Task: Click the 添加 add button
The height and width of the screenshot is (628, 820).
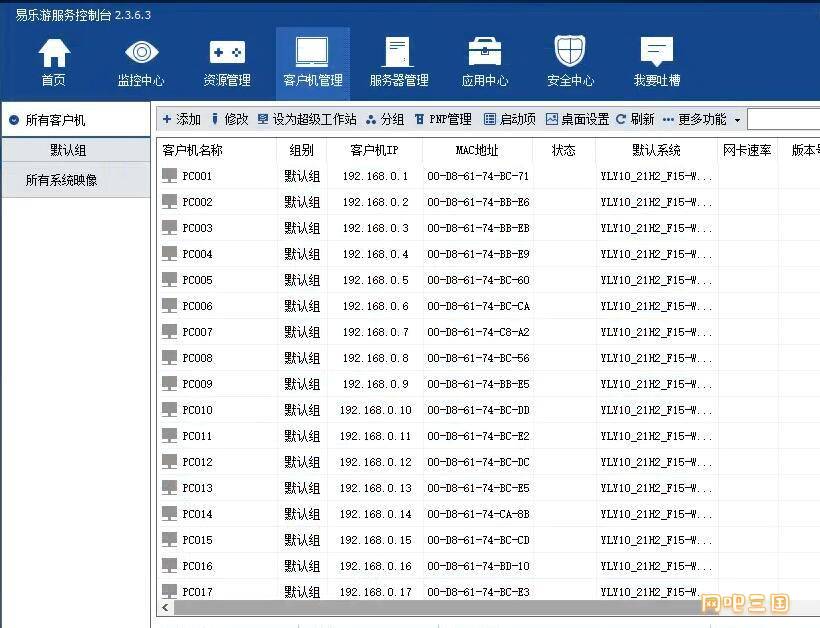Action: tap(181, 119)
